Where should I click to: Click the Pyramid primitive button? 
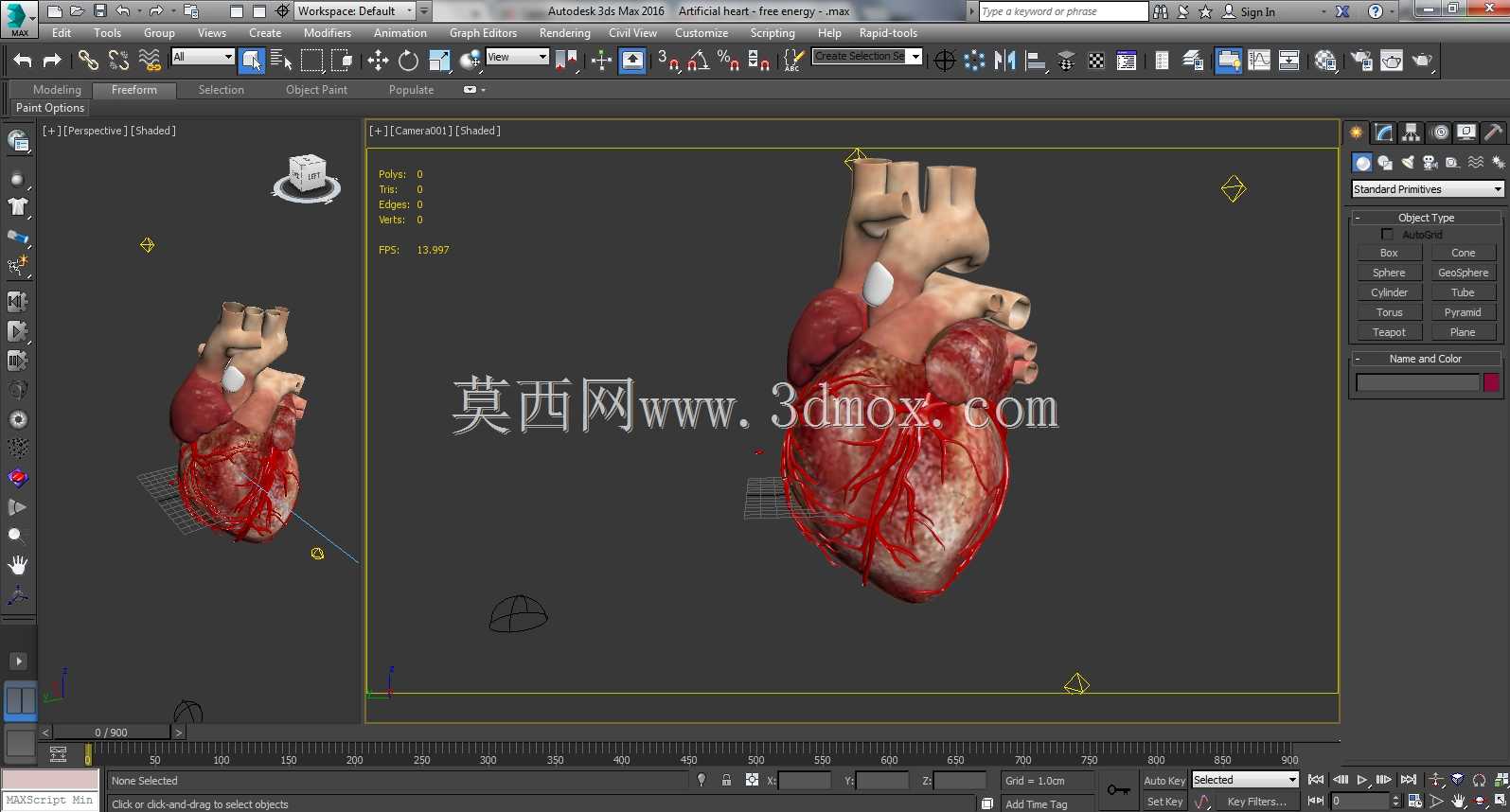[x=1463, y=312]
